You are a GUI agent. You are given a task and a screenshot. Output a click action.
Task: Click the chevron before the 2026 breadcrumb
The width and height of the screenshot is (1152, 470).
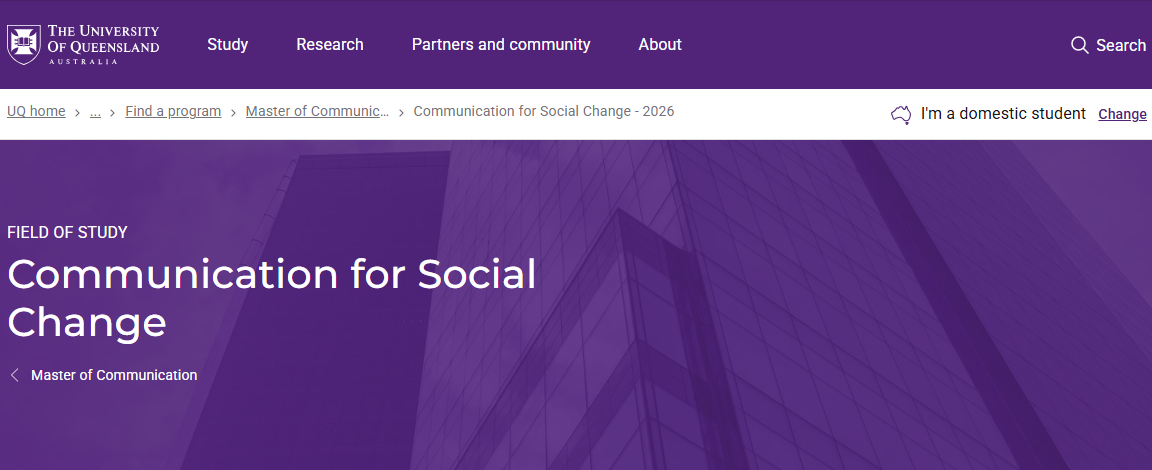(402, 112)
